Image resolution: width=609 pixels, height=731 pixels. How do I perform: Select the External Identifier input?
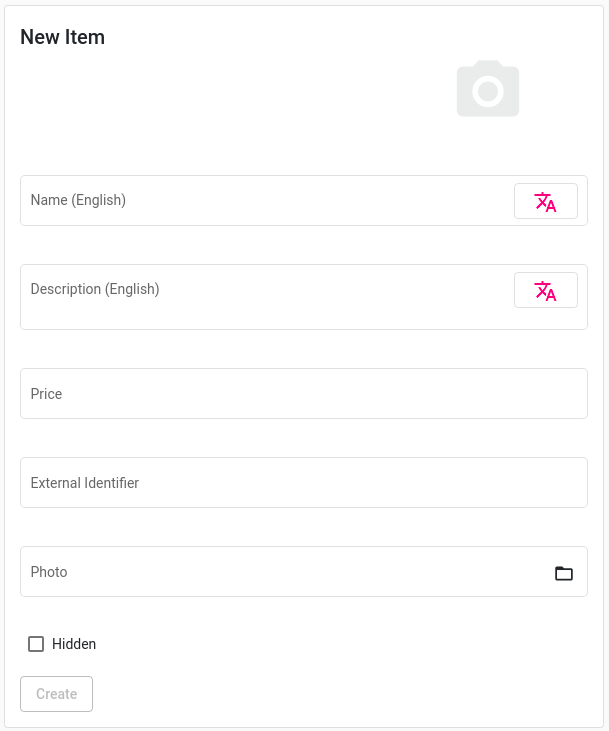[x=304, y=483]
